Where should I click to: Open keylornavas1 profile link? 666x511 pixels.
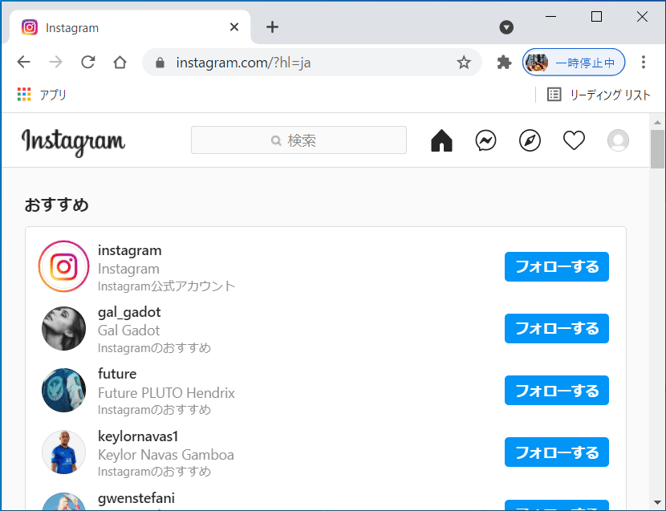click(138, 436)
